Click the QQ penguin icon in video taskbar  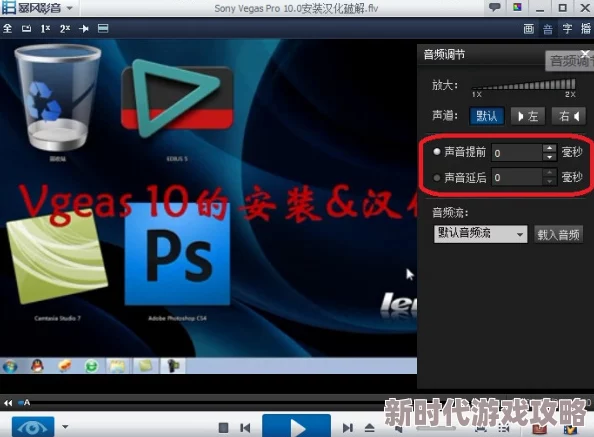tap(37, 366)
